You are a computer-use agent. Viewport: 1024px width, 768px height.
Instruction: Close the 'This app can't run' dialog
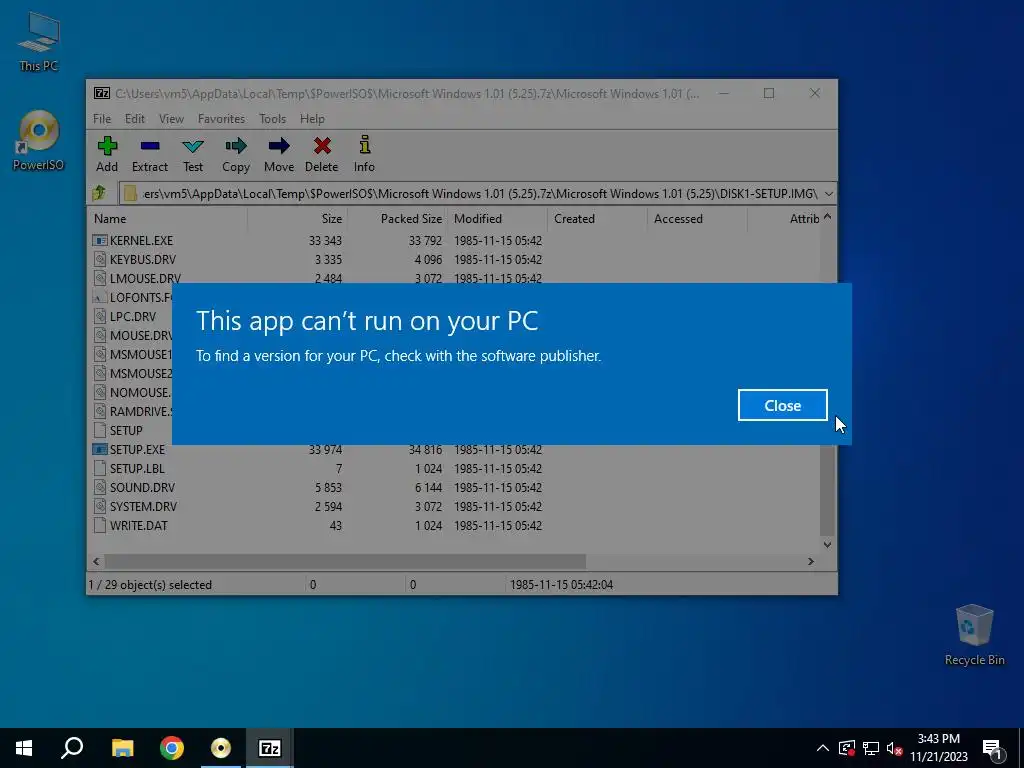coord(782,406)
